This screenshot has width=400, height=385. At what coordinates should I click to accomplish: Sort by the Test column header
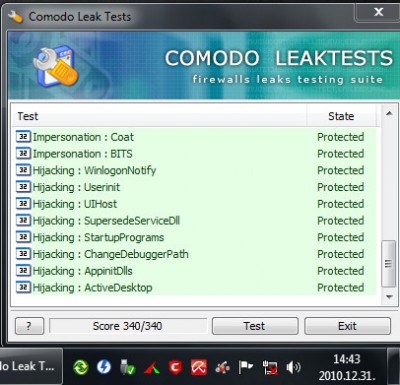(159, 116)
